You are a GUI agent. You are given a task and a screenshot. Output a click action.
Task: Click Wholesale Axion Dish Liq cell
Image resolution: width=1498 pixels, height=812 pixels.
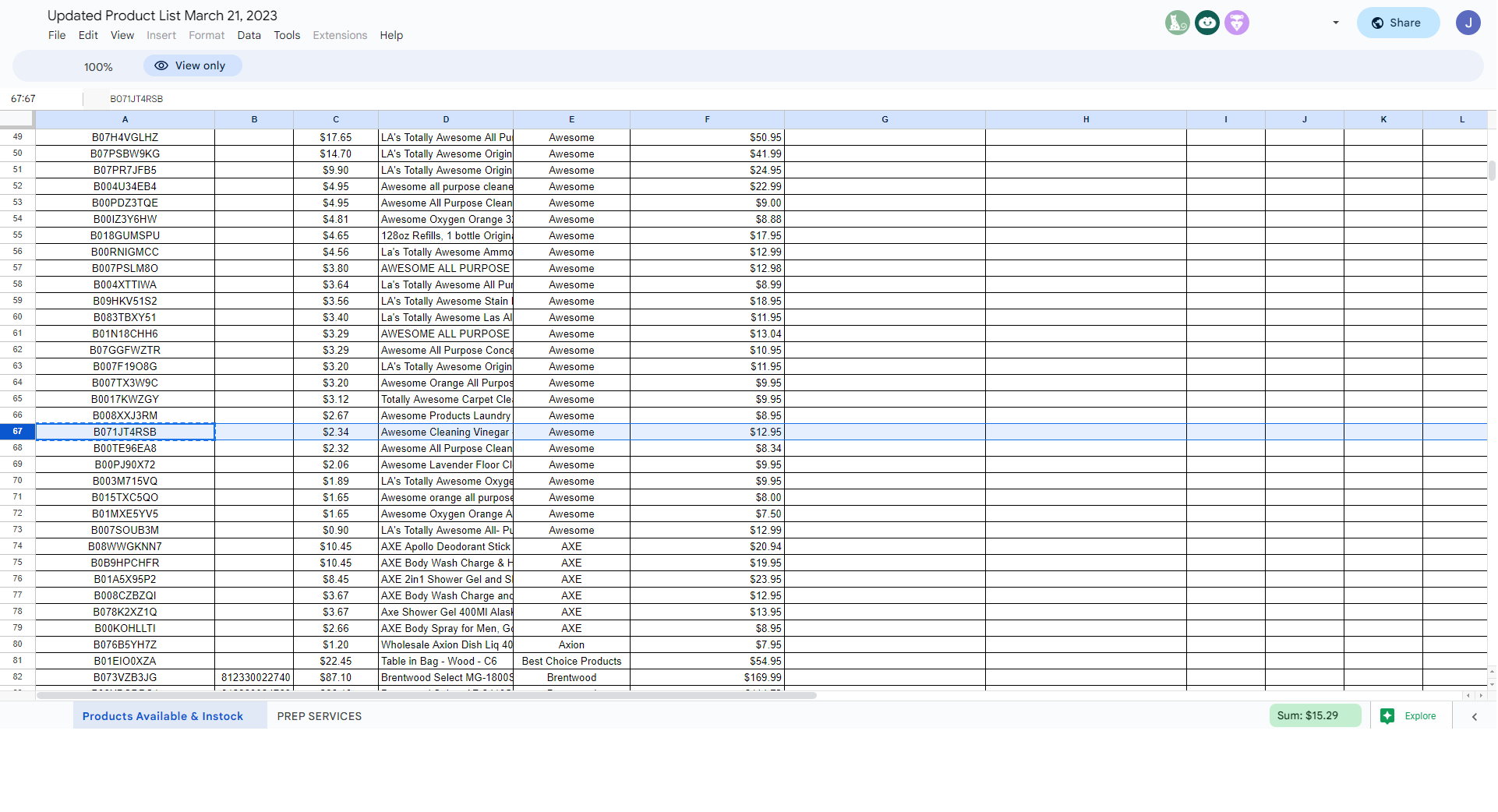pyautogui.click(x=446, y=644)
